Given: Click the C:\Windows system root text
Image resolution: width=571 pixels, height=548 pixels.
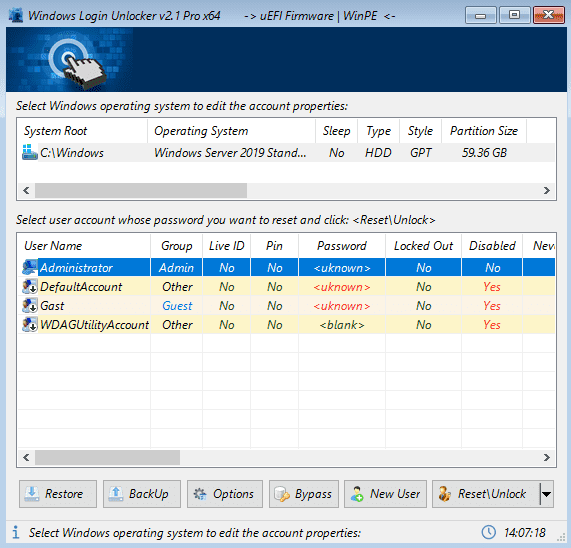Looking at the screenshot, I should pos(72,153).
